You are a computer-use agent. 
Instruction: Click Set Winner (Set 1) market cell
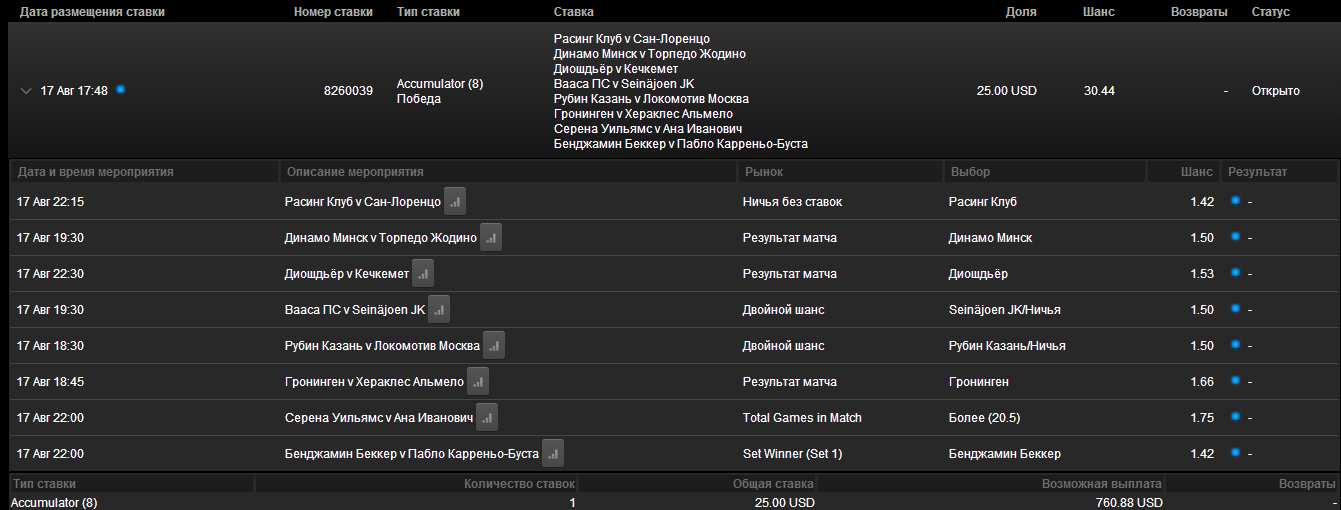click(x=792, y=454)
